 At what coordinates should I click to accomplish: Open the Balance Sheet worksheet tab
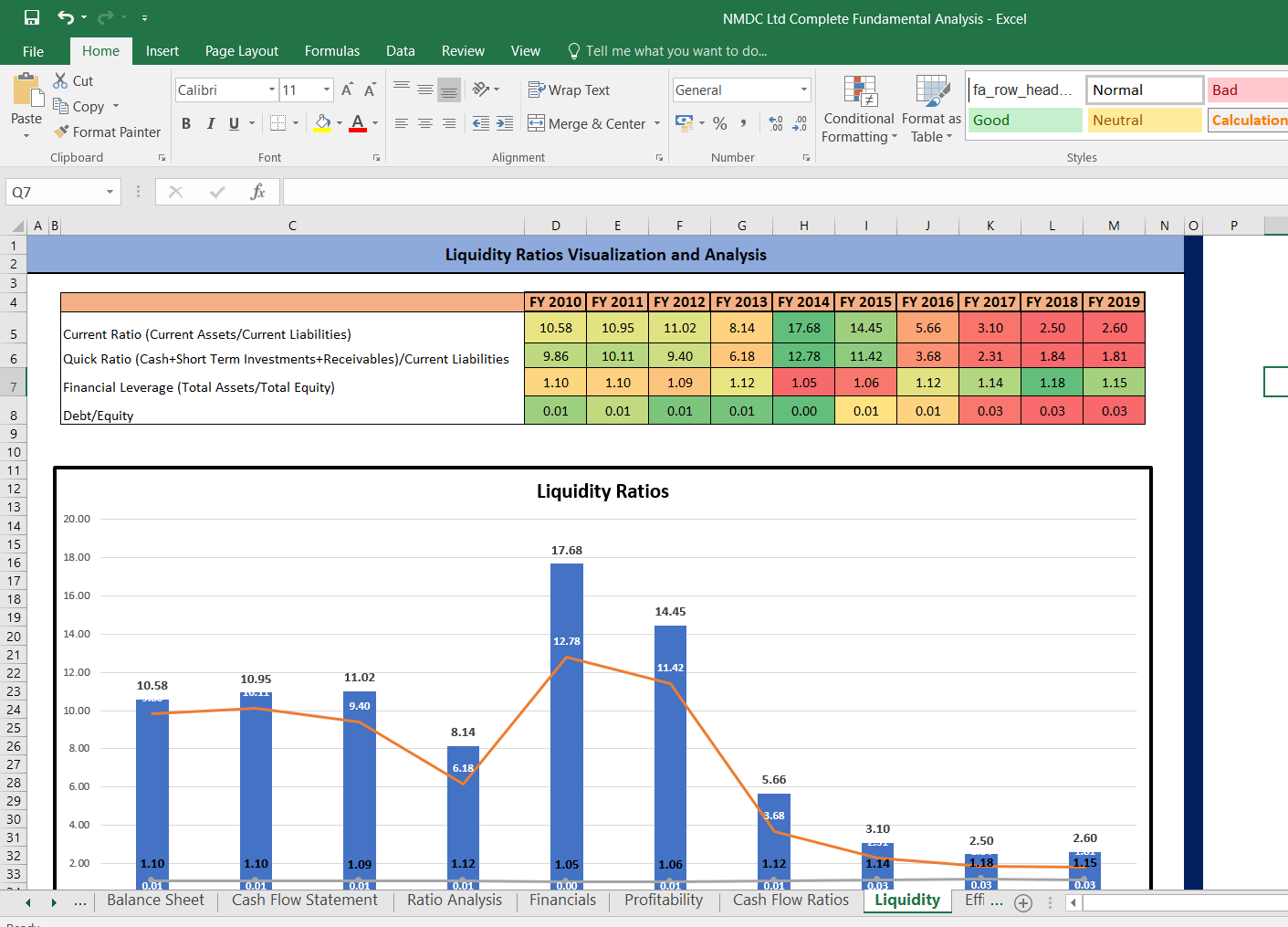[x=155, y=901]
